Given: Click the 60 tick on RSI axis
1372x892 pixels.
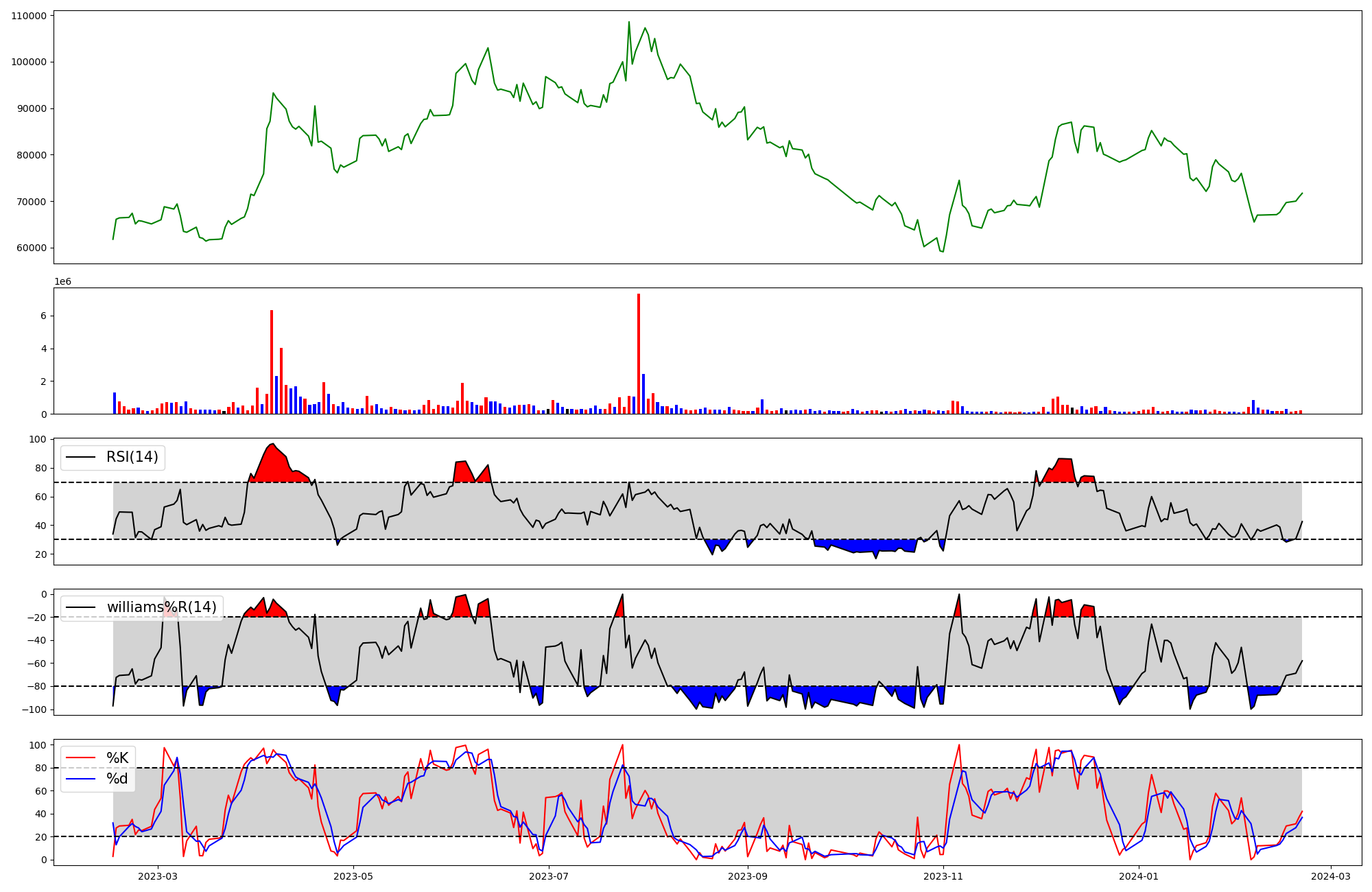Looking at the screenshot, I should point(41,497).
